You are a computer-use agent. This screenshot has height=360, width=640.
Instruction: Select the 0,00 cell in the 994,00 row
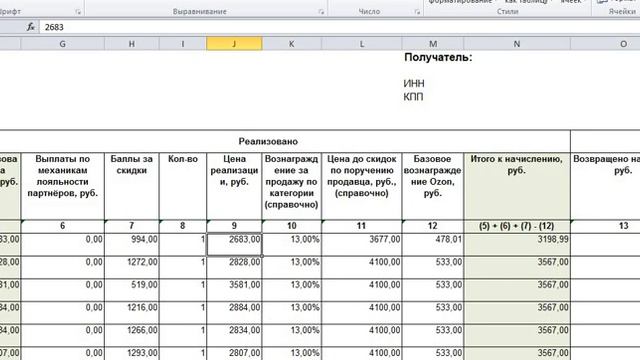pos(62,244)
